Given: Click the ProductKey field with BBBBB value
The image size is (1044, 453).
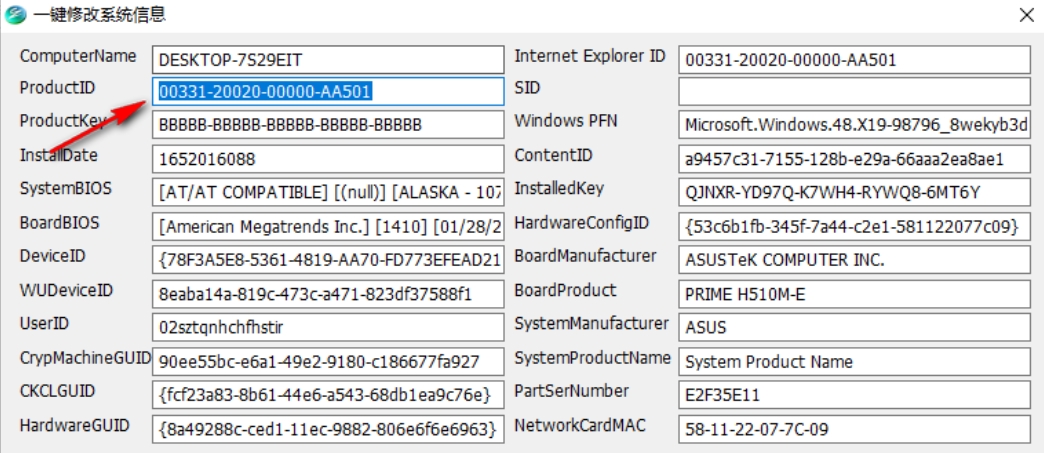Looking at the screenshot, I should (328, 125).
